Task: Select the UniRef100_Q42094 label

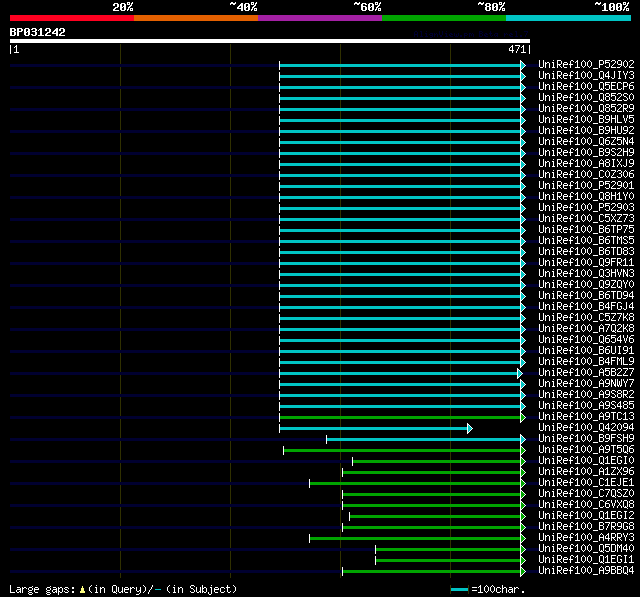Action: [586, 428]
